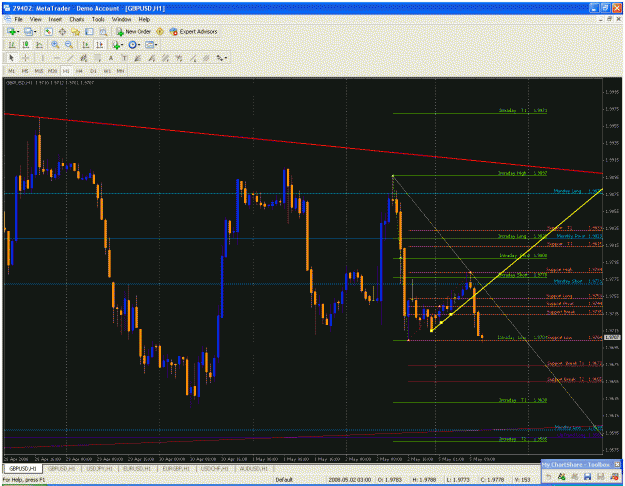
Task: Expand the Profiles dropdown arrow
Action: coord(35,31)
